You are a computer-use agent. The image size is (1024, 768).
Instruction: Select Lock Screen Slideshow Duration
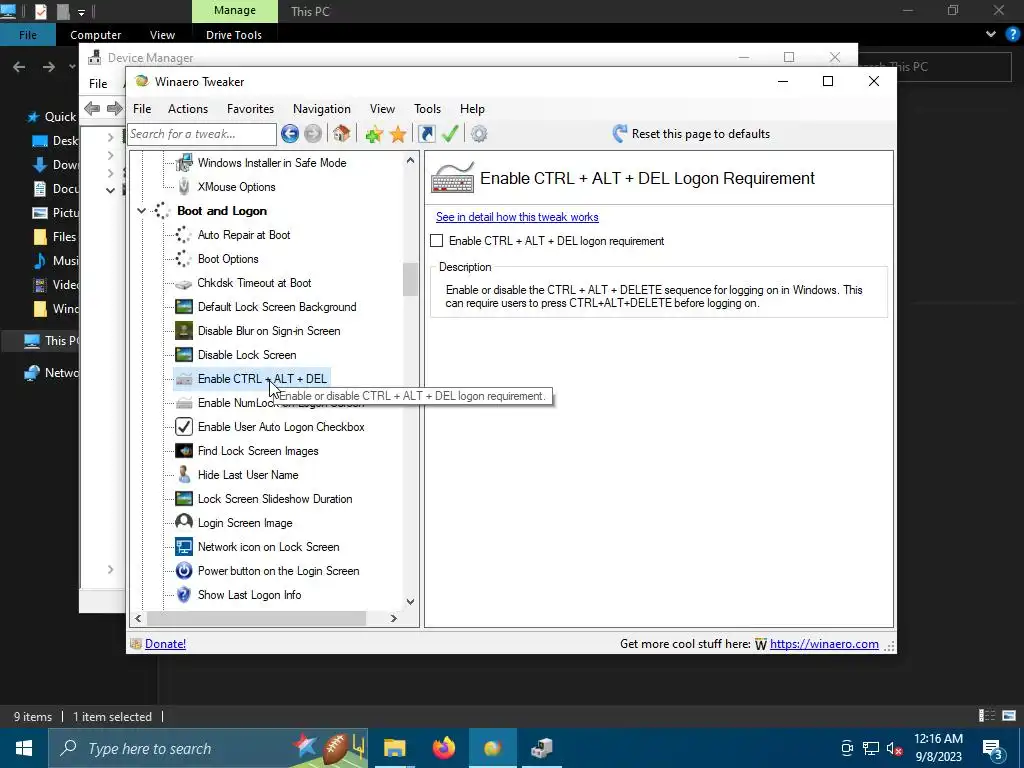(x=275, y=499)
